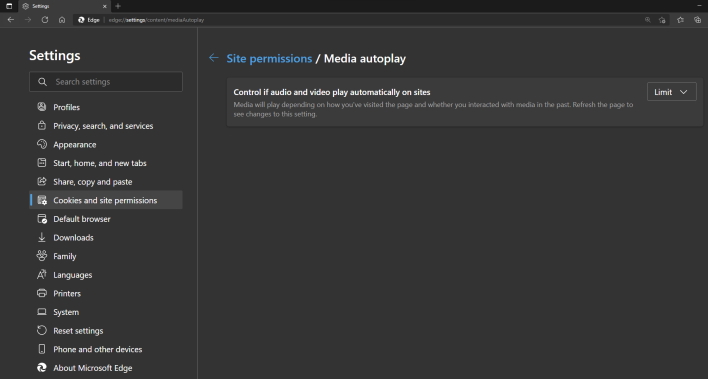The image size is (708, 379).
Task: Click the Privacy lock icon in sidebar
Action: 42,126
